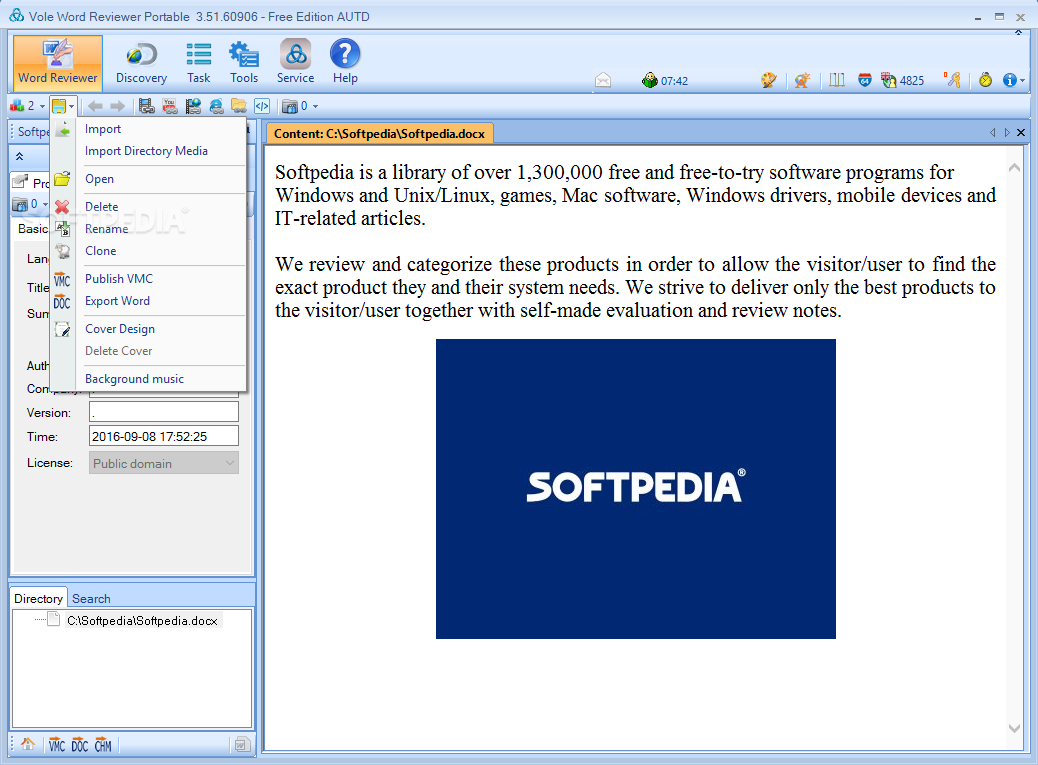Open the paint palette theme icon
The image size is (1038, 765).
[769, 80]
